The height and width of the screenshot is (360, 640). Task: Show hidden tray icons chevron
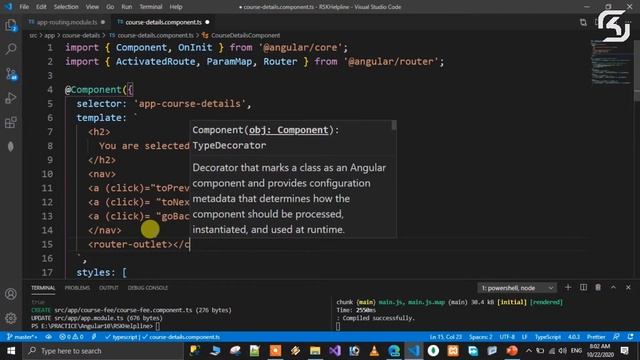pyautogui.click(x=529, y=351)
